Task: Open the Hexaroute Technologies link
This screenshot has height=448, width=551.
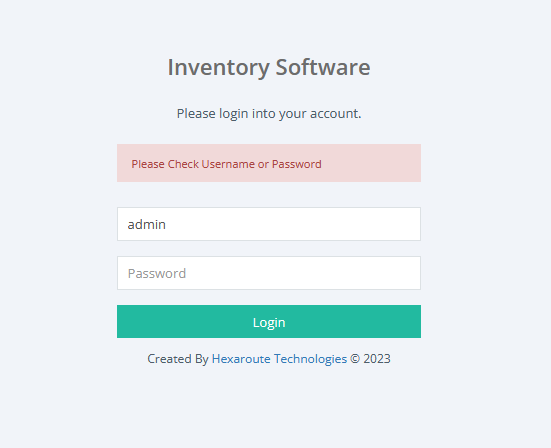Action: 279,359
